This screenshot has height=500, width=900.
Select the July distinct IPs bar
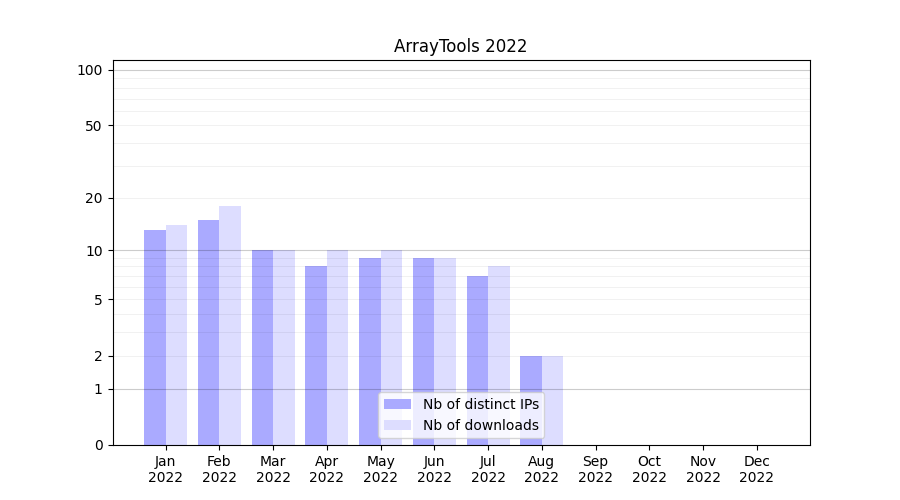click(477, 360)
